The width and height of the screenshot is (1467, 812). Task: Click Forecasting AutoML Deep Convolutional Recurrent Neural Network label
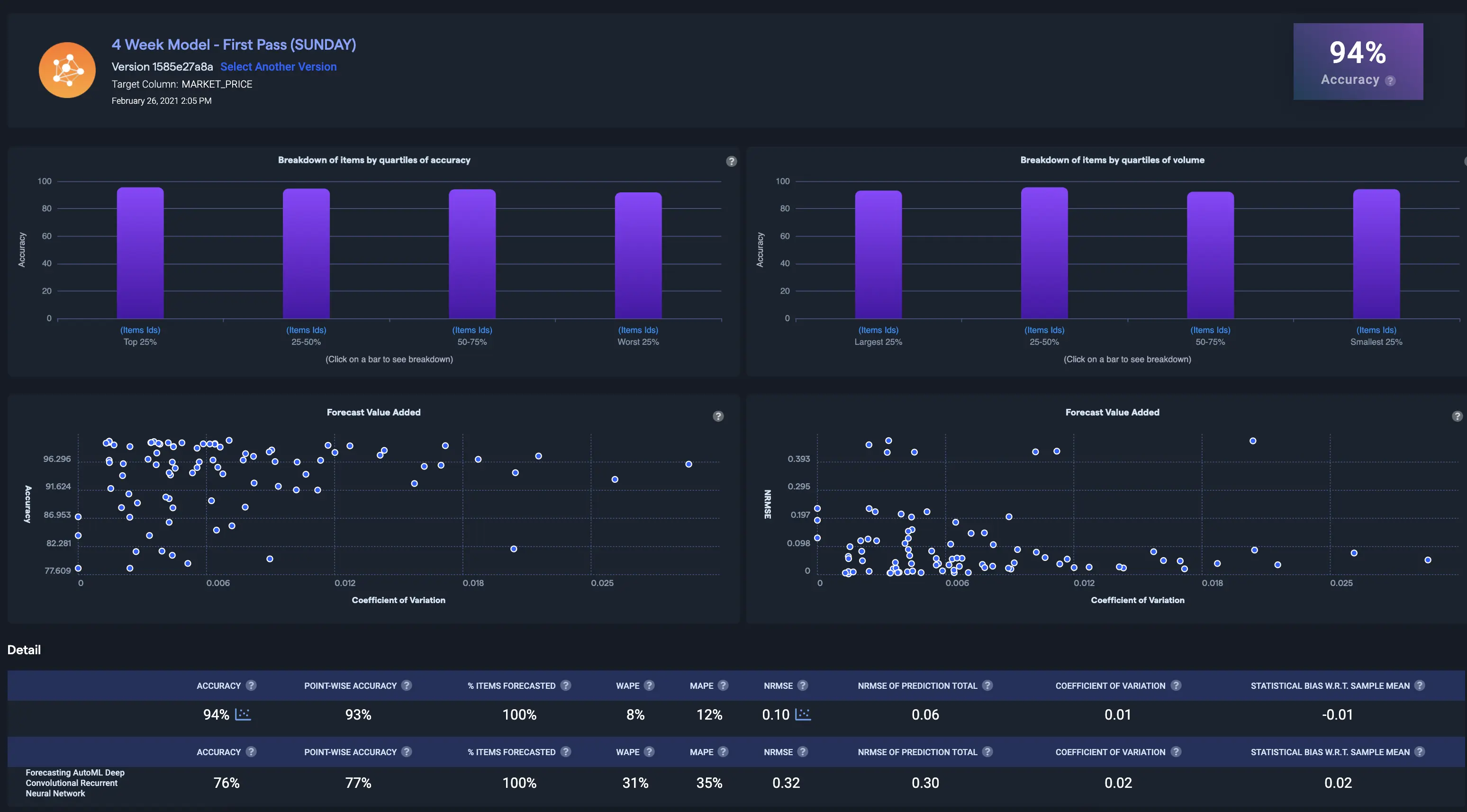tap(75, 783)
